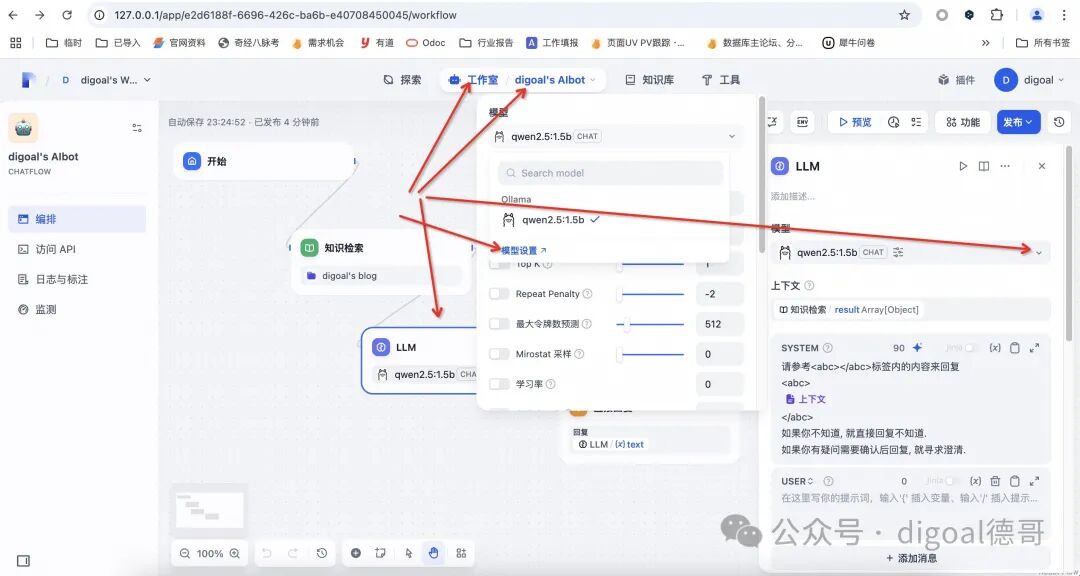Enable the Mirostat 采样 toggle
The image size is (1080, 576).
pos(499,354)
